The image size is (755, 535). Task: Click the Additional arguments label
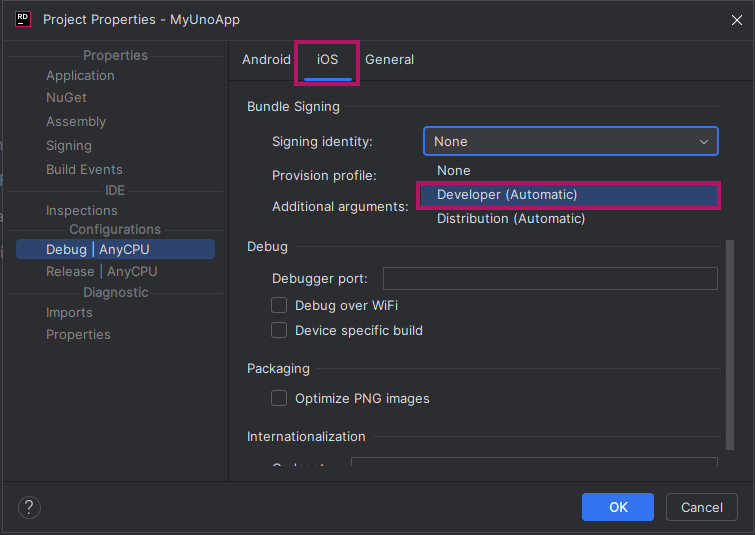click(340, 207)
